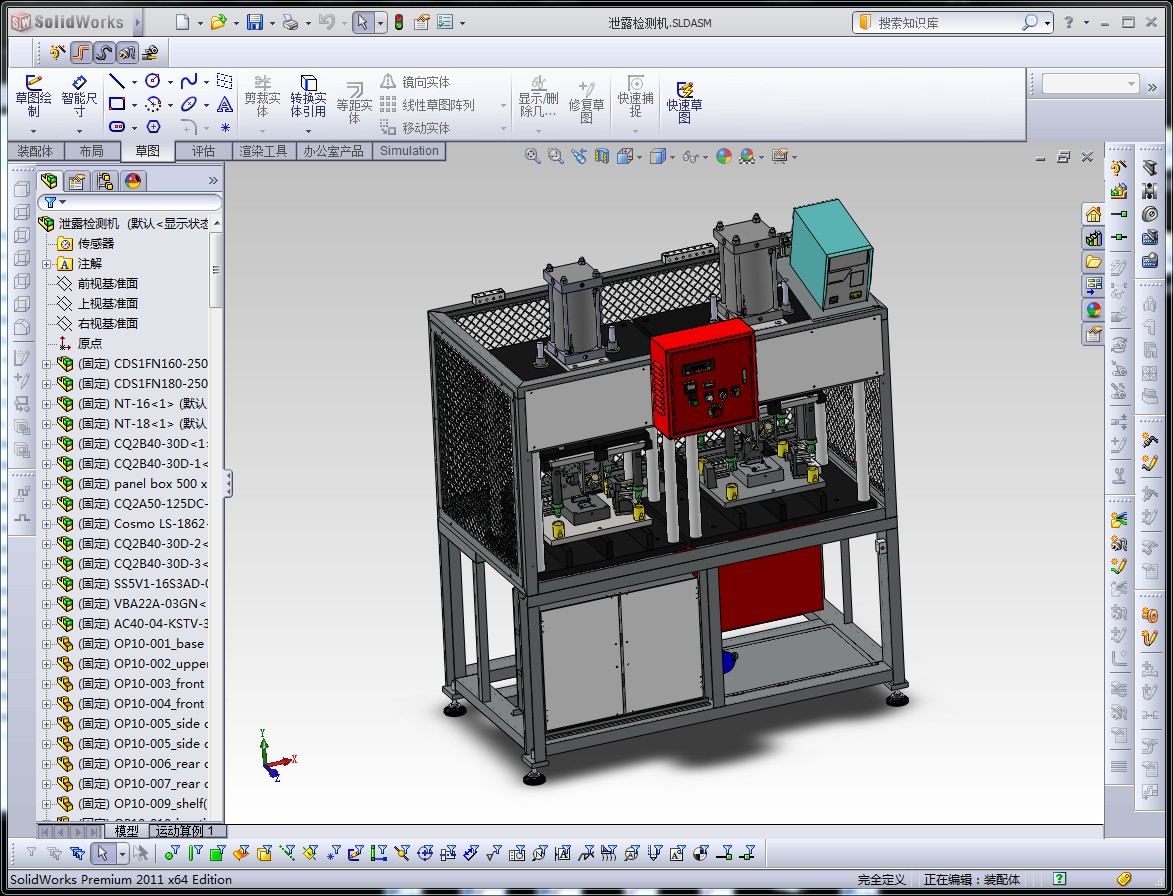The height and width of the screenshot is (896, 1173).
Task: Select the 前视基准面 plane item
Action: click(108, 283)
